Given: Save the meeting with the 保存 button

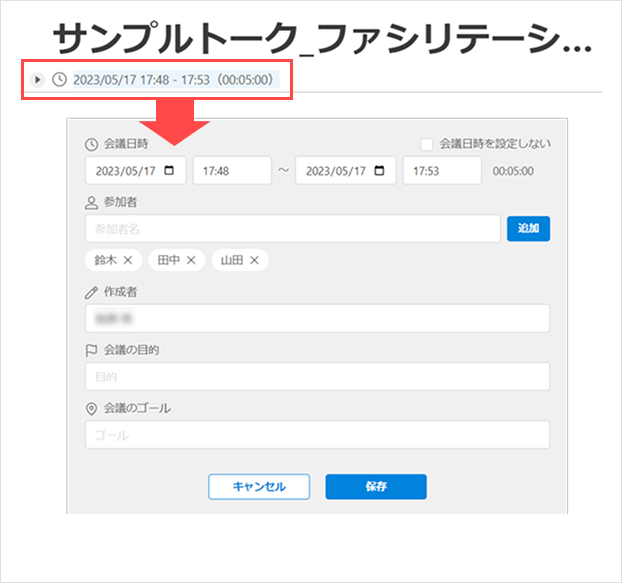Looking at the screenshot, I should (x=376, y=487).
